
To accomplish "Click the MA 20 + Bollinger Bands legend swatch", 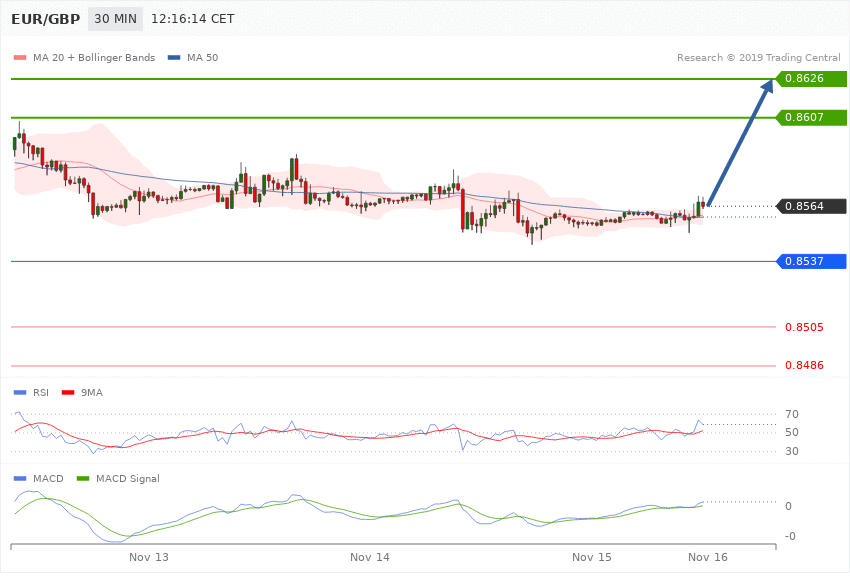I will click(x=20, y=57).
